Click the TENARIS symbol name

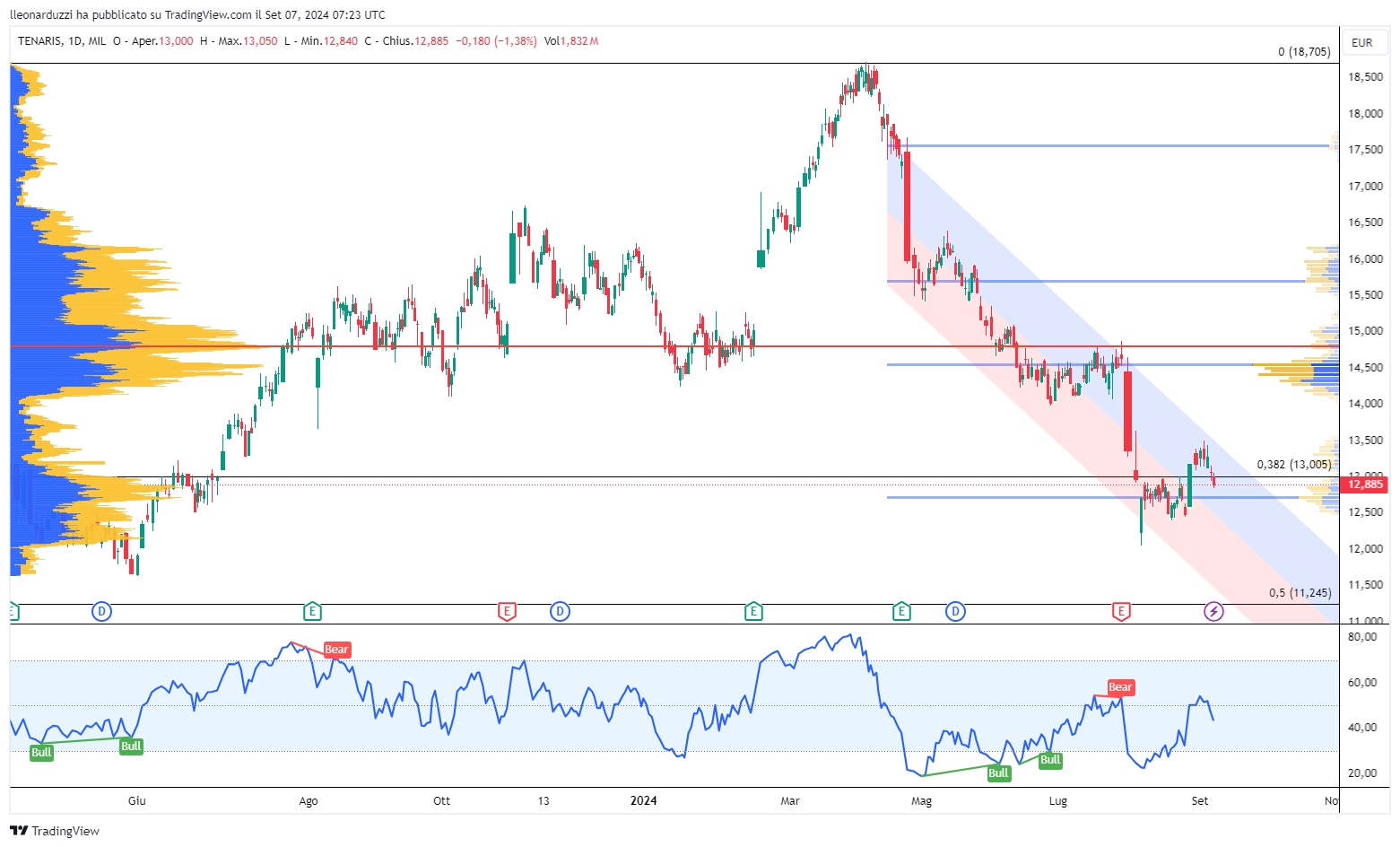[x=39, y=41]
